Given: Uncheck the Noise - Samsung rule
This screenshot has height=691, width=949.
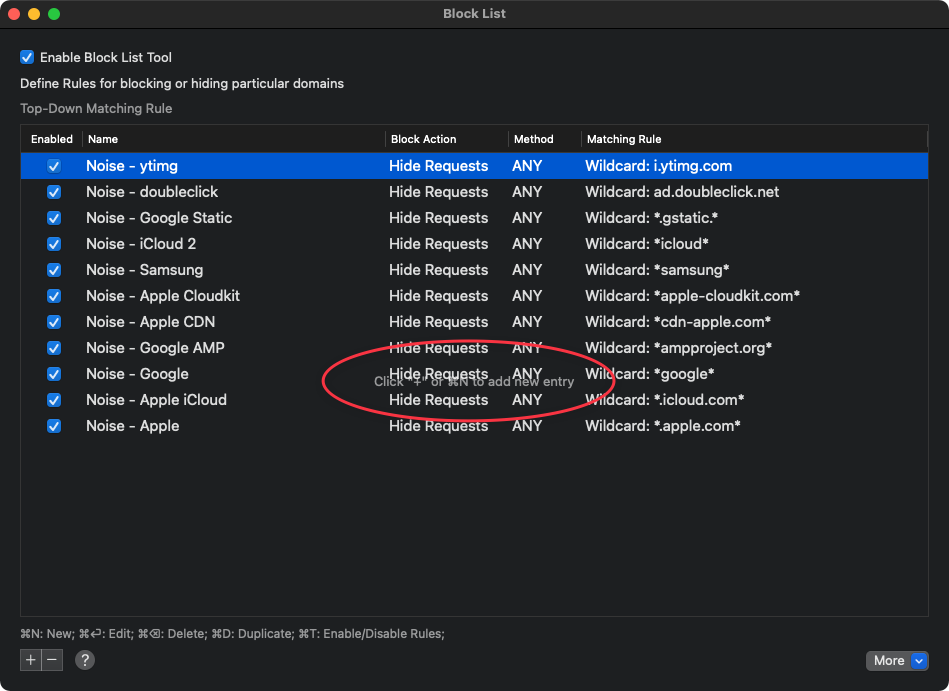Looking at the screenshot, I should pos(54,270).
